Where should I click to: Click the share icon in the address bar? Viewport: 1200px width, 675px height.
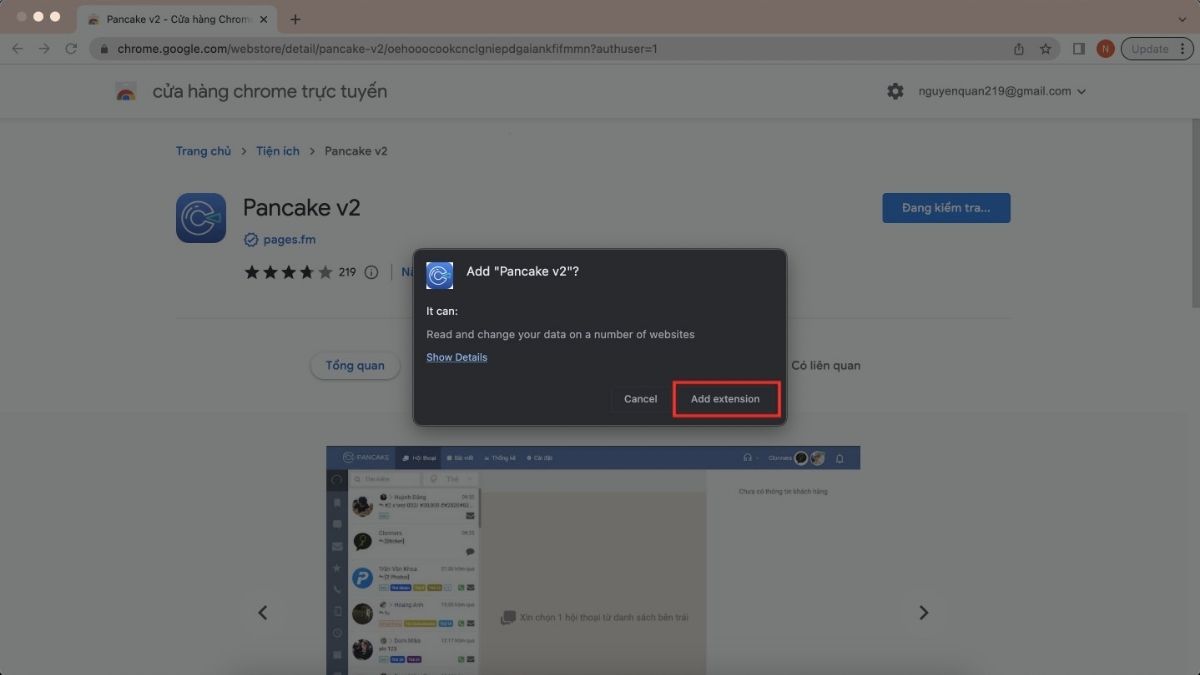click(1018, 49)
